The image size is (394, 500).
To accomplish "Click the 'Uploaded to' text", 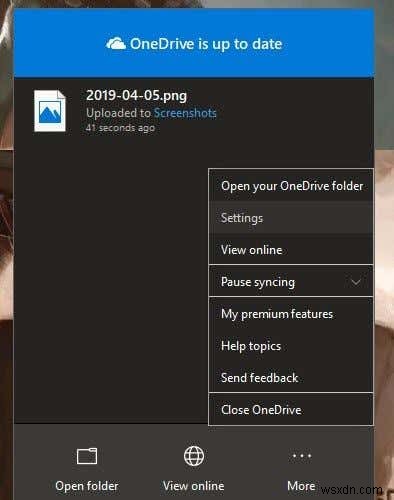I will point(118,113).
